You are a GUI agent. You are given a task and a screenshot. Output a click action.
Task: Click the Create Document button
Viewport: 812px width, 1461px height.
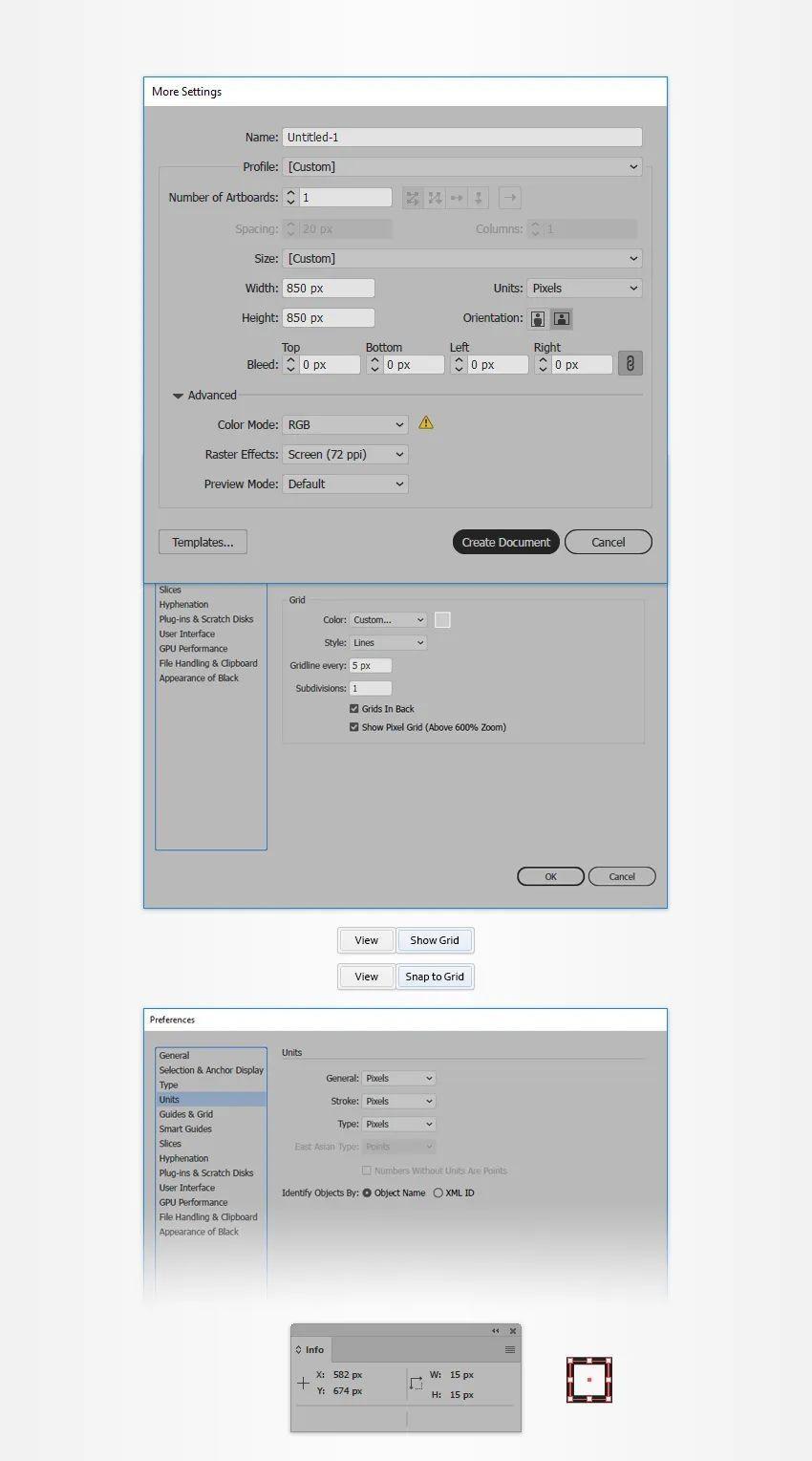(x=505, y=542)
